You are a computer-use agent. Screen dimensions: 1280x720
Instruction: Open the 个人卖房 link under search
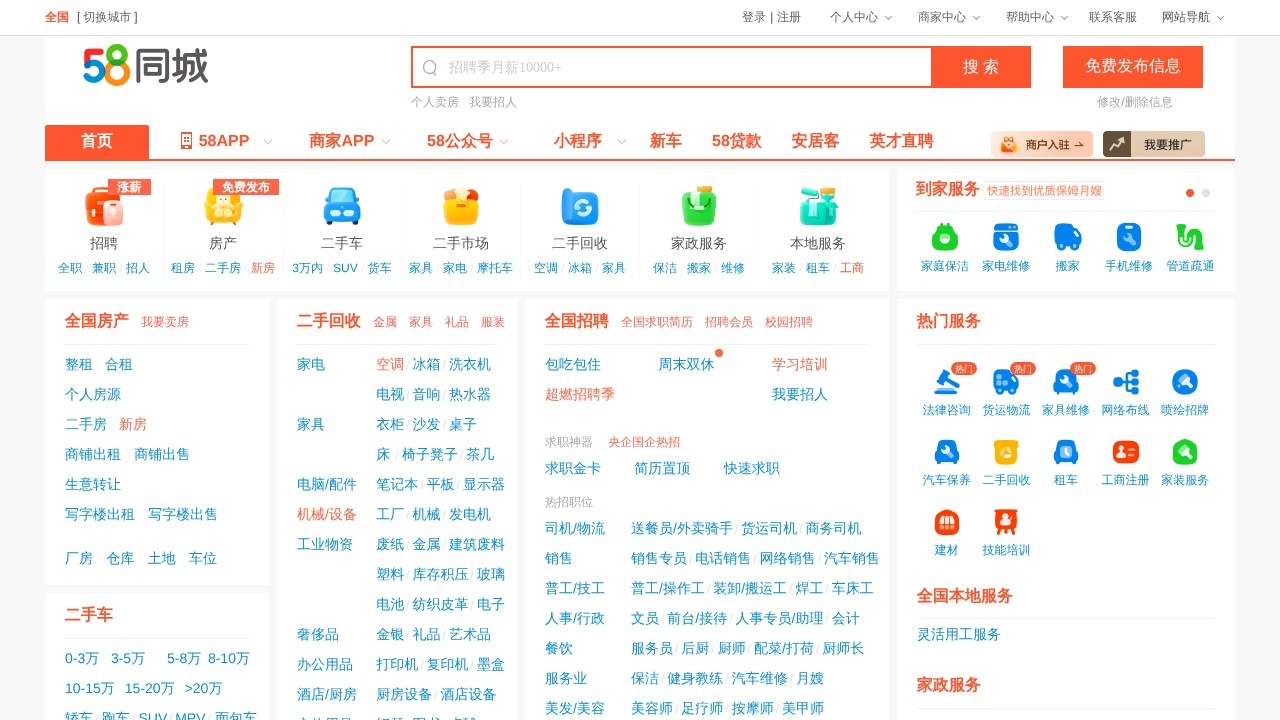435,102
